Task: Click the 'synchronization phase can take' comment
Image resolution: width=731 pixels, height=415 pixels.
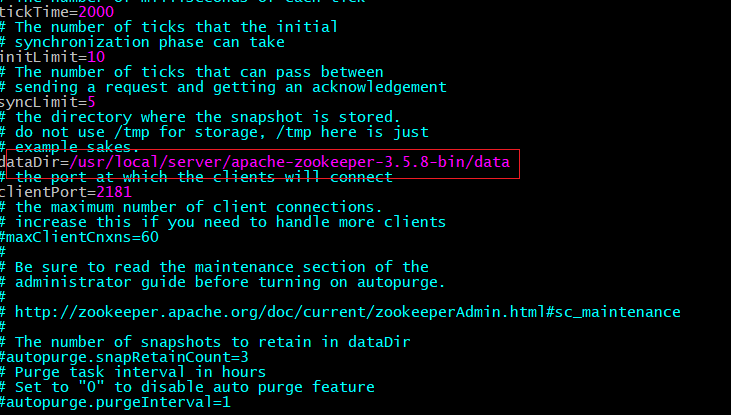Action: click(x=150, y=42)
